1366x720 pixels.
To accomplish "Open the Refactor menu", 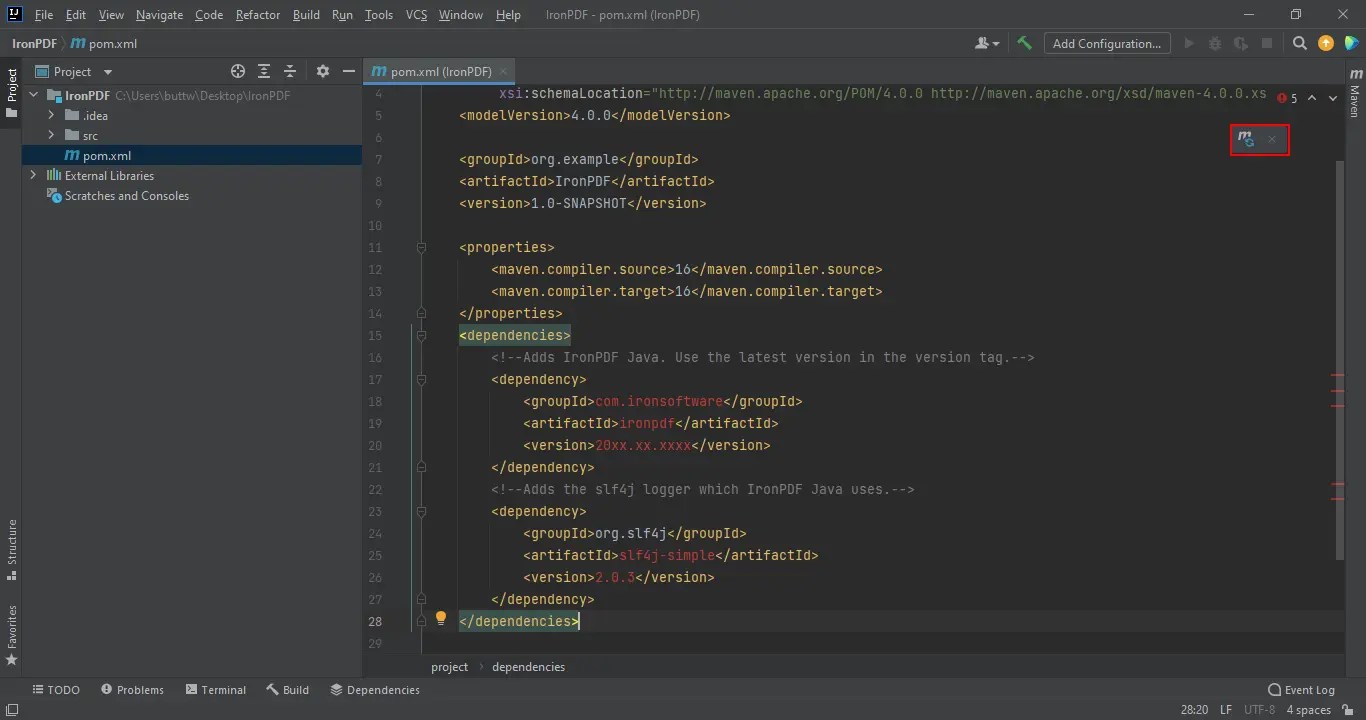I will (x=257, y=15).
